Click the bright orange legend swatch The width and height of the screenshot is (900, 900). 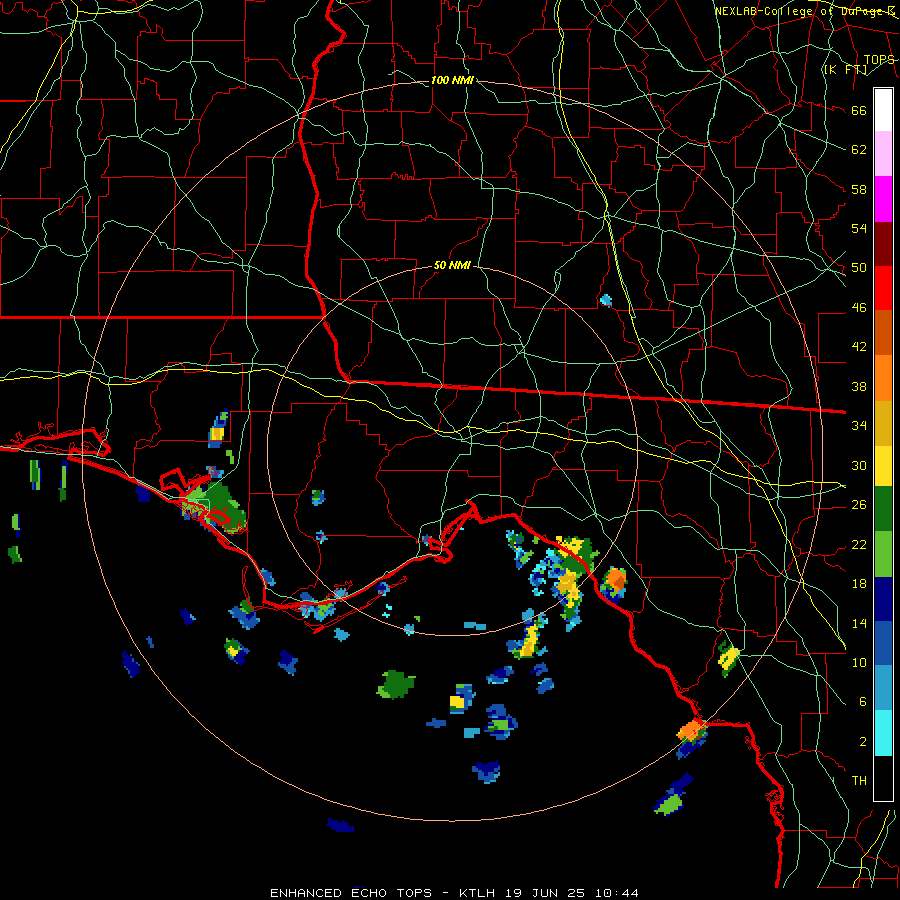coord(883,377)
